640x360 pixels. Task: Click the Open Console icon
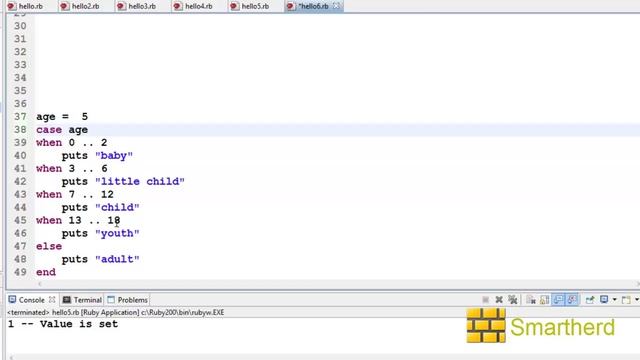tap(626, 300)
